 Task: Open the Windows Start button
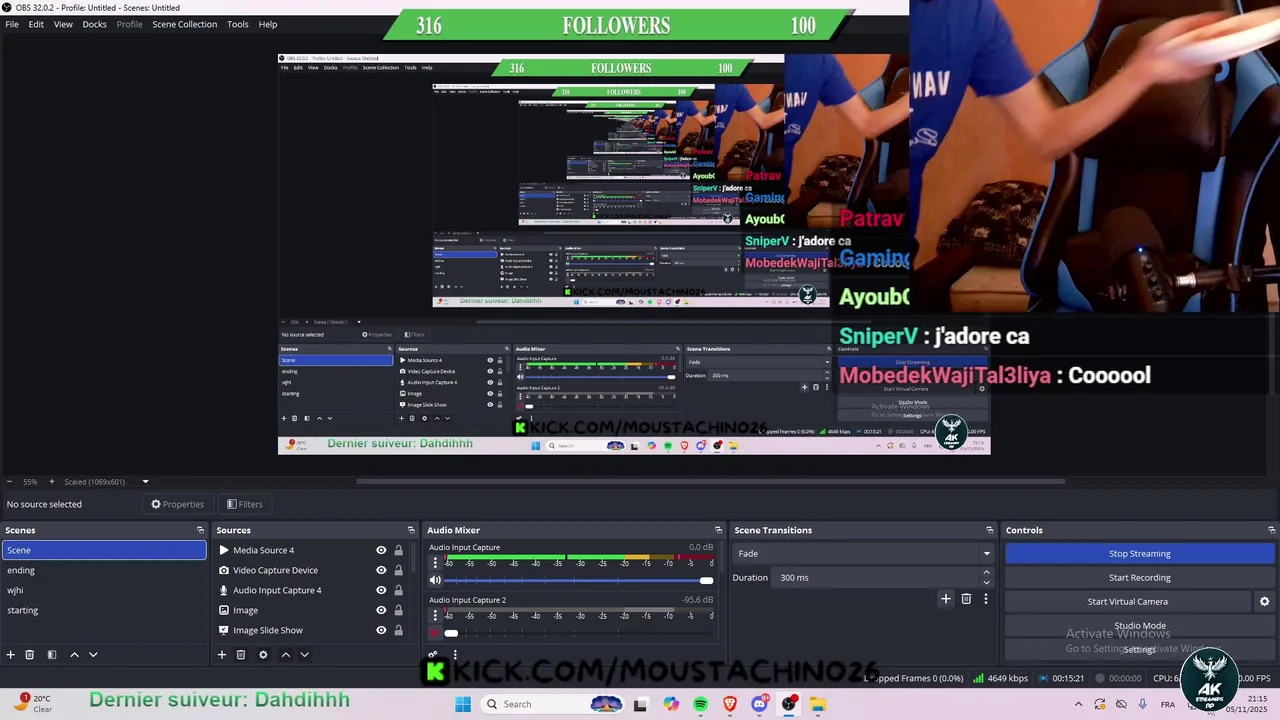(x=462, y=704)
